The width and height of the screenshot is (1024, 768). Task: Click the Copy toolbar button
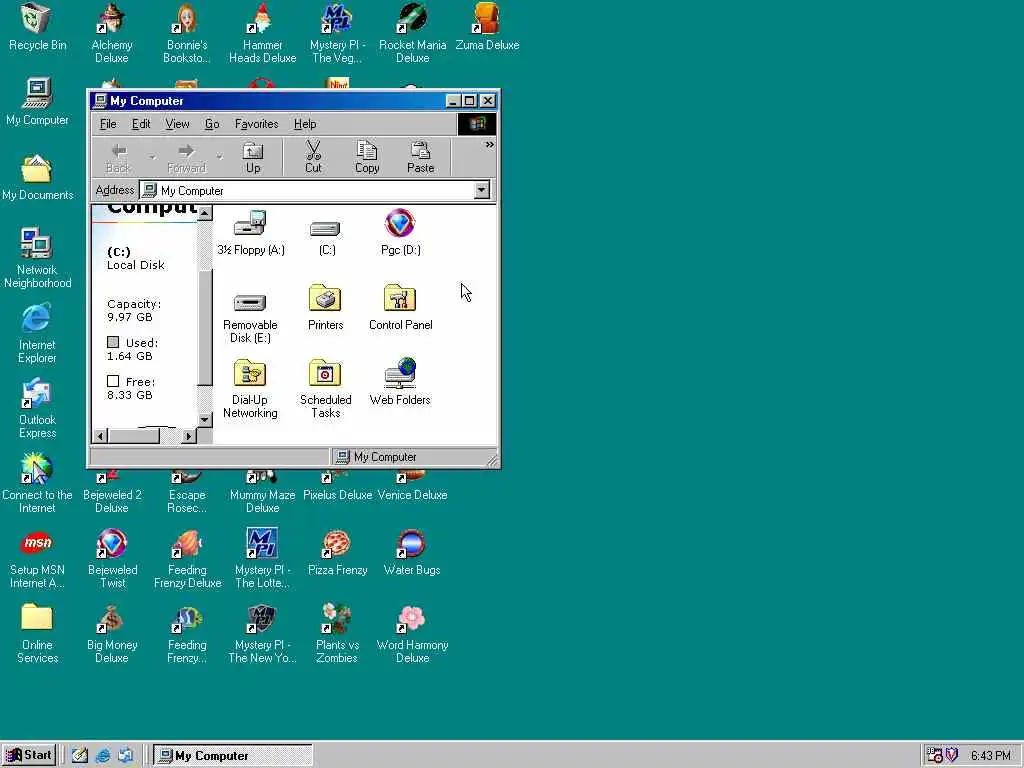tap(367, 157)
